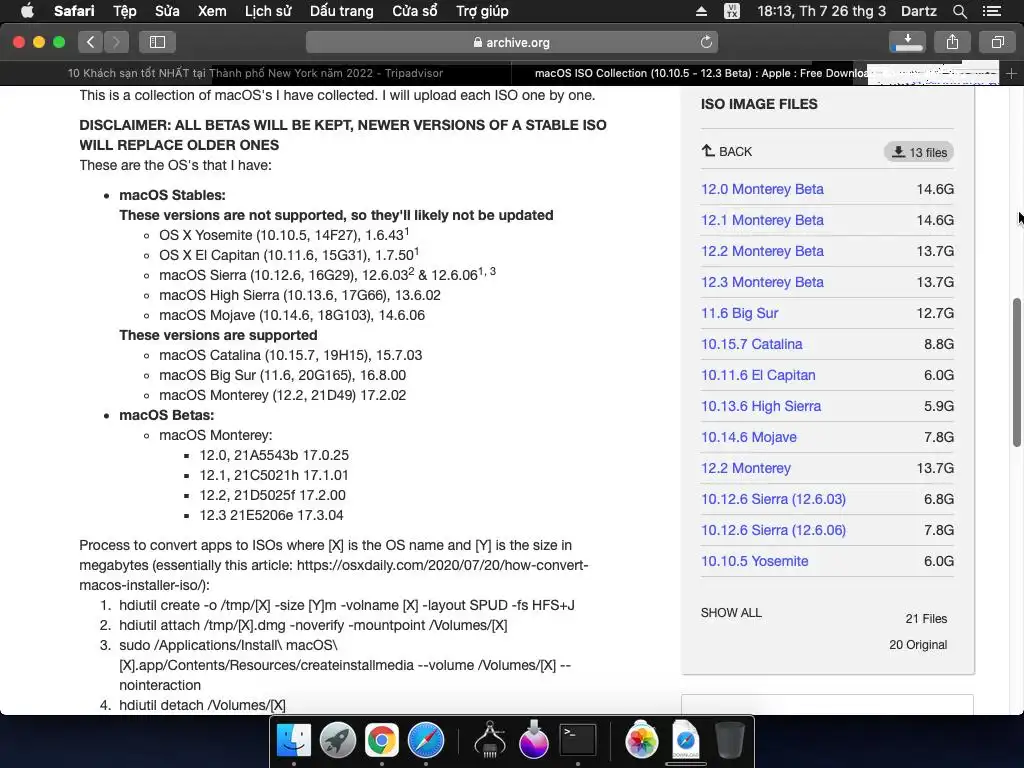Click the Safari back arrow

tap(91, 42)
